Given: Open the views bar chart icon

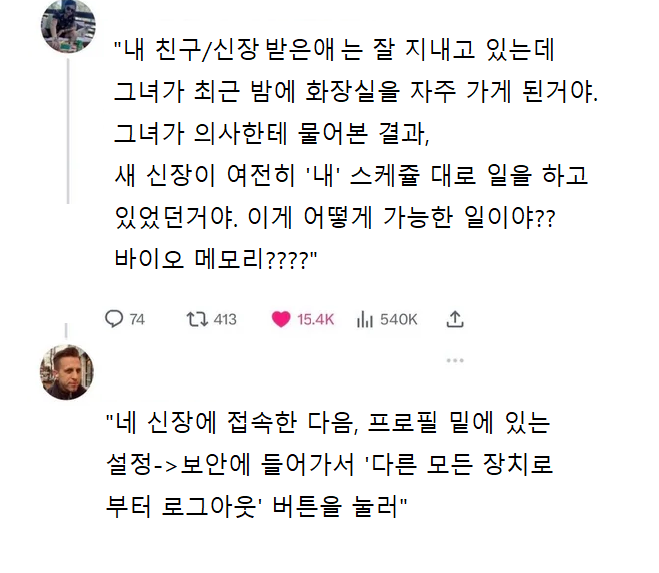Looking at the screenshot, I should click(x=365, y=319).
